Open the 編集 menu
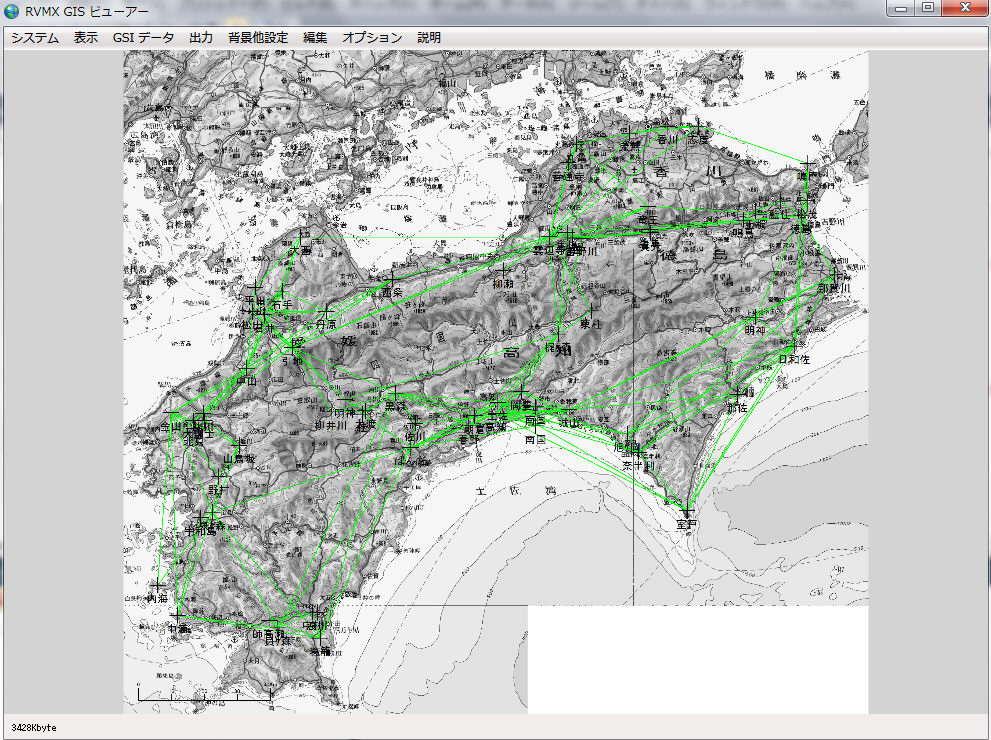Image resolution: width=991 pixels, height=740 pixels. tap(315, 38)
